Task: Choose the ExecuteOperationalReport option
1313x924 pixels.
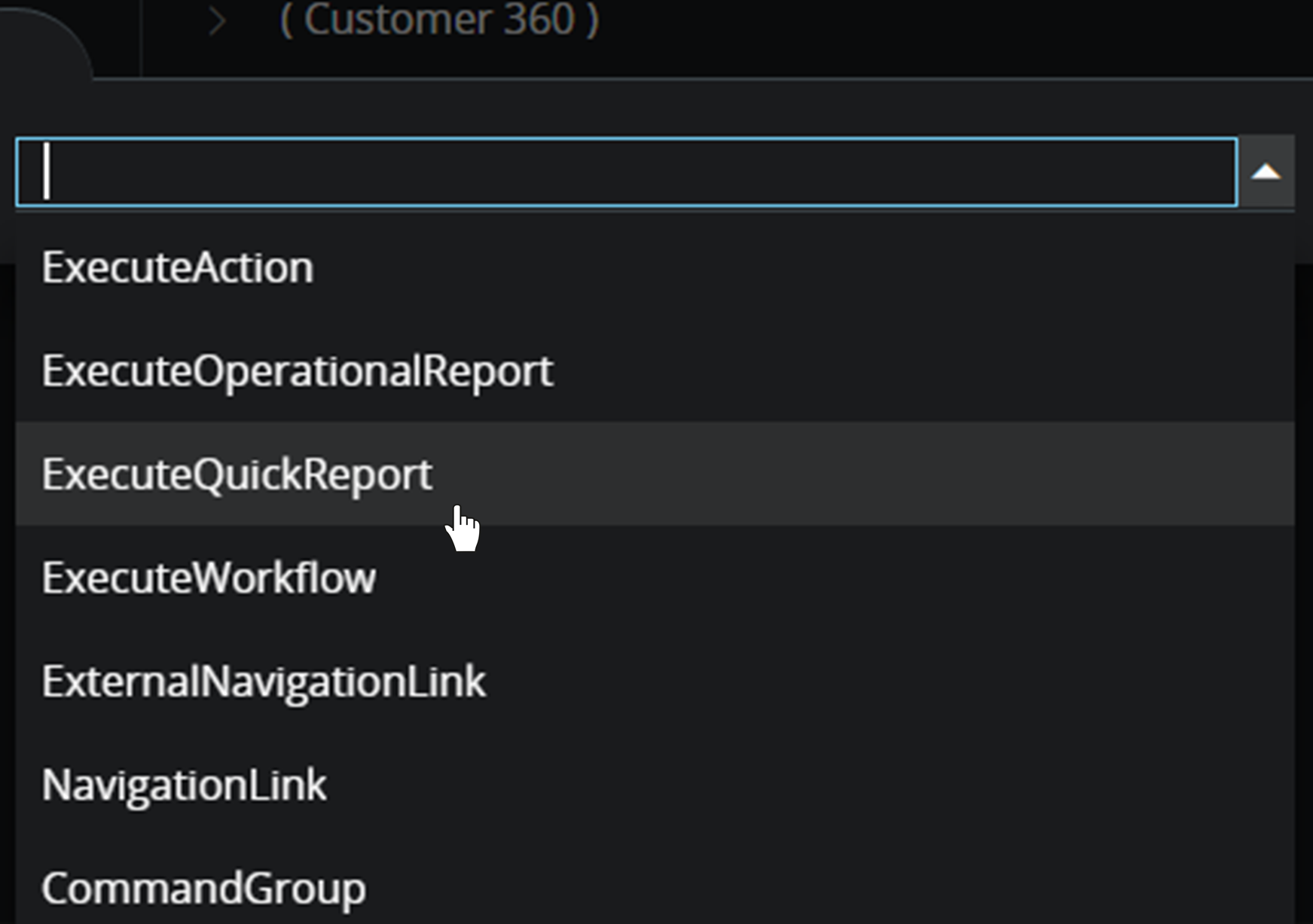Action: tap(298, 371)
